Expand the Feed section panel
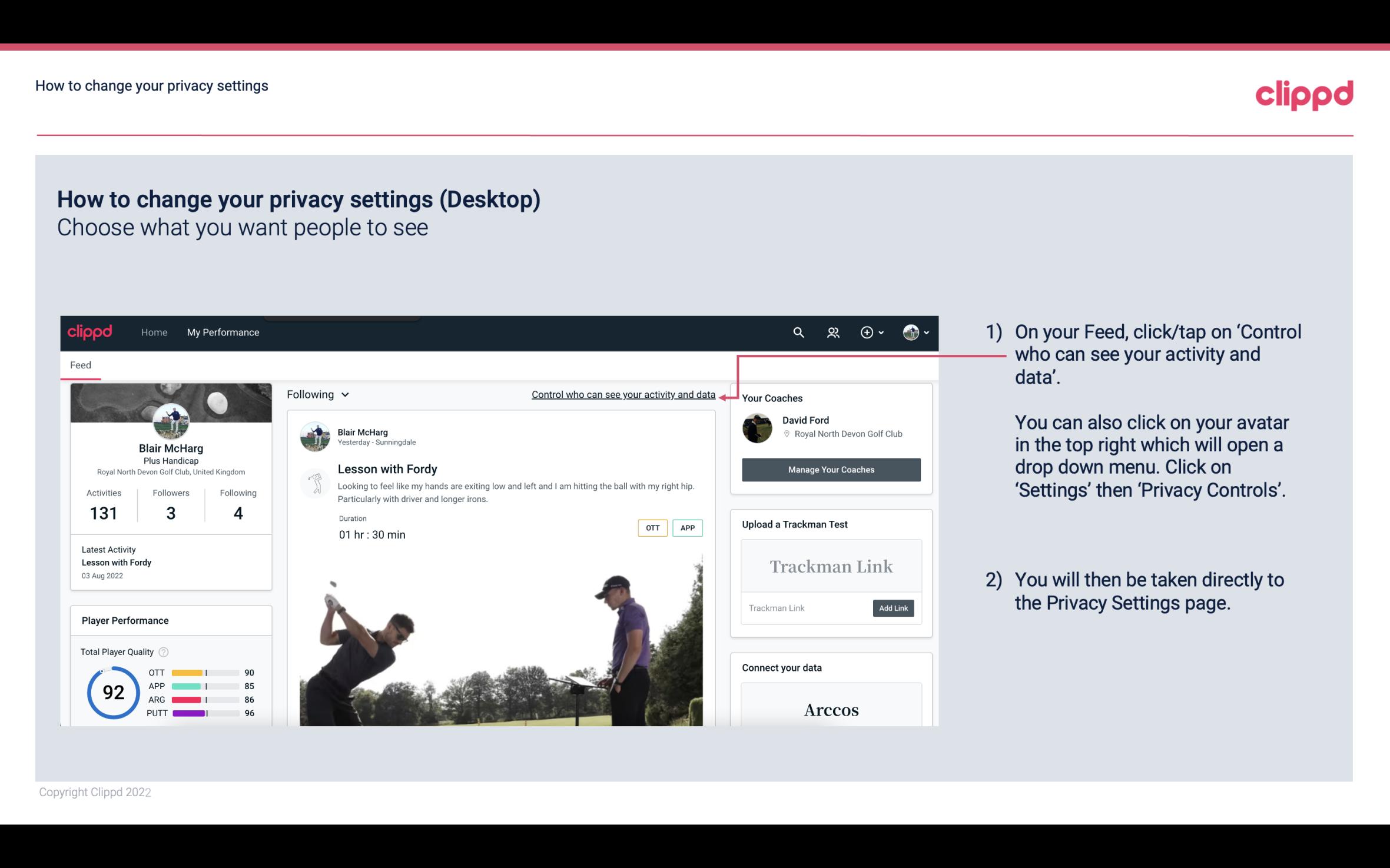The image size is (1390, 868). [x=80, y=364]
